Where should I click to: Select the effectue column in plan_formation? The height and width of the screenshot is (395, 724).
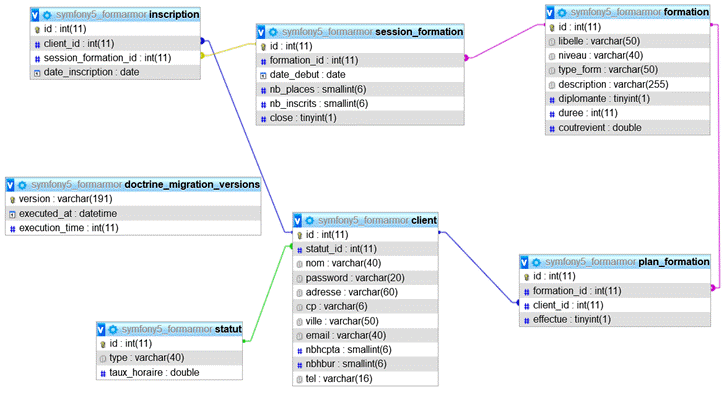pos(615,320)
